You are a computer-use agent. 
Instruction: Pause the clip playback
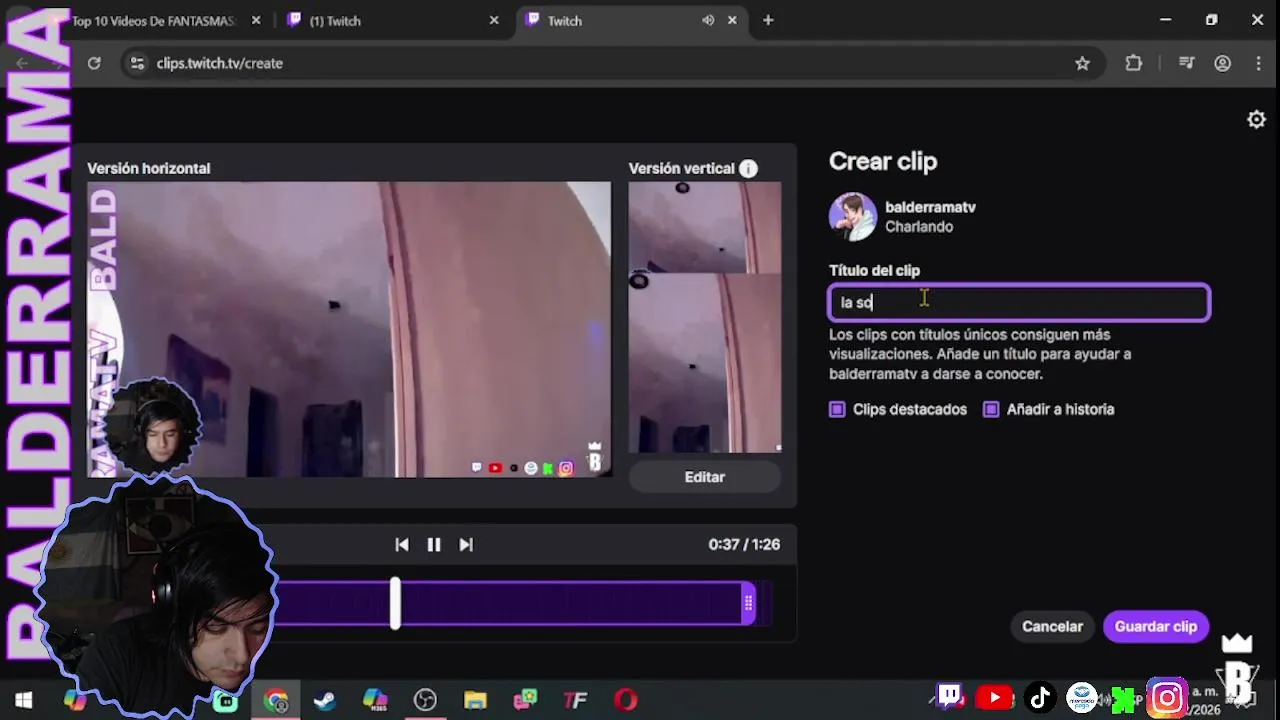click(x=434, y=545)
